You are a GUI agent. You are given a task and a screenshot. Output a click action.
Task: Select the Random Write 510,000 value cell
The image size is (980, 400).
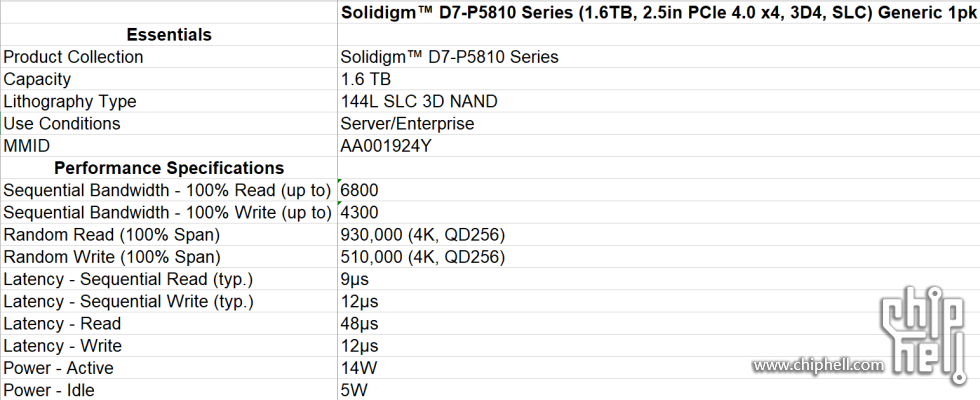659,257
